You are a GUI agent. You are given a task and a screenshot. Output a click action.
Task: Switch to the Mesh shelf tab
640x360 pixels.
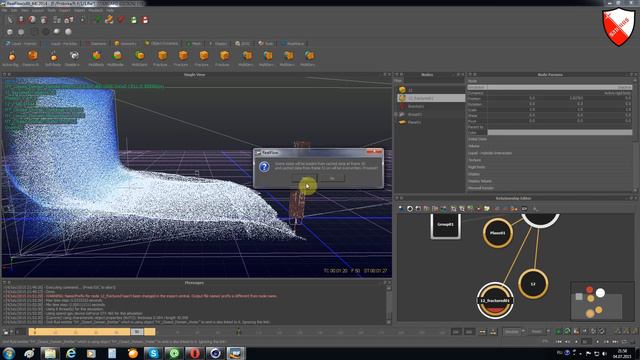(x=193, y=43)
